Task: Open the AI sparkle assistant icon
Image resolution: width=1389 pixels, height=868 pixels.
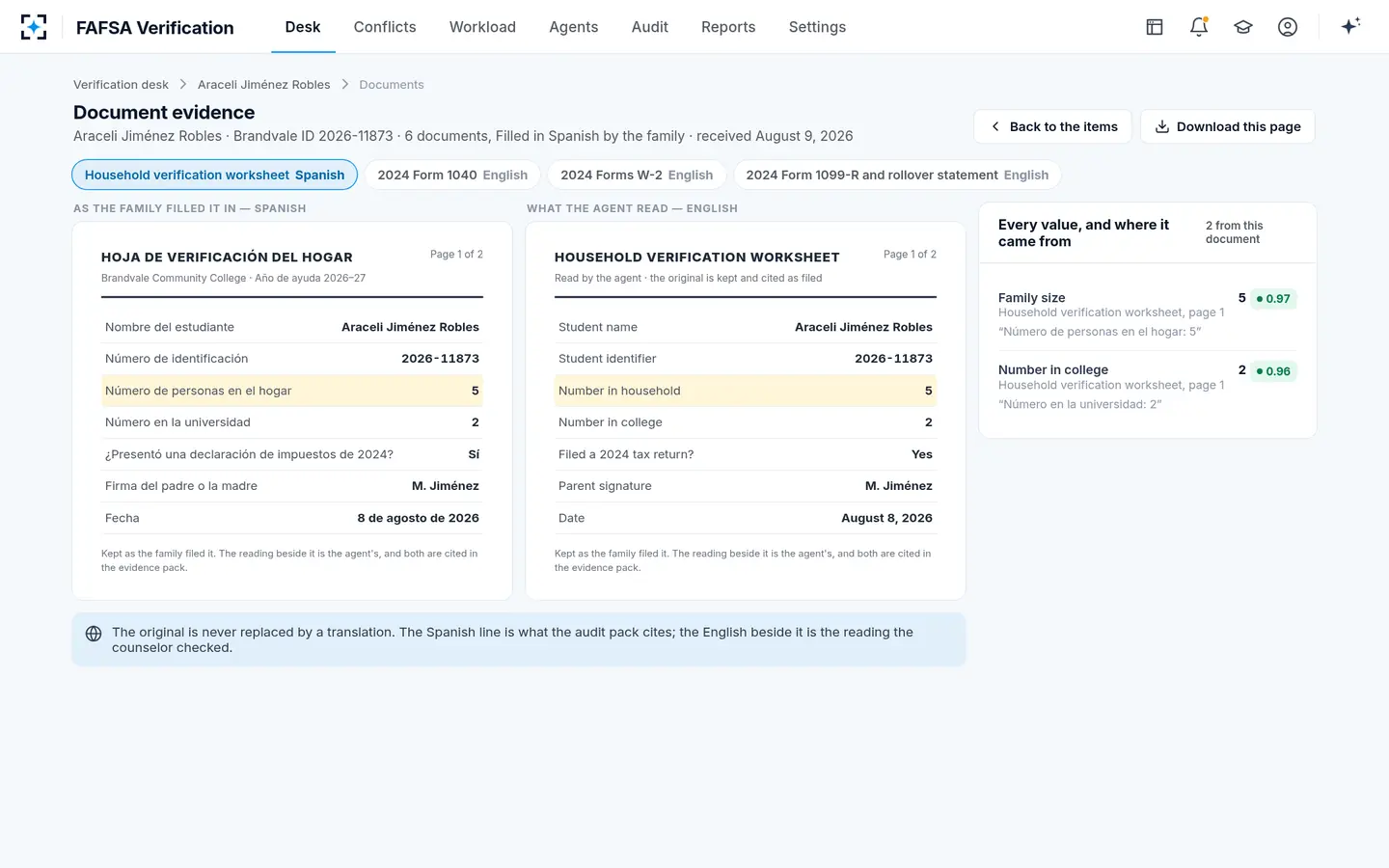Action: pos(1350,26)
